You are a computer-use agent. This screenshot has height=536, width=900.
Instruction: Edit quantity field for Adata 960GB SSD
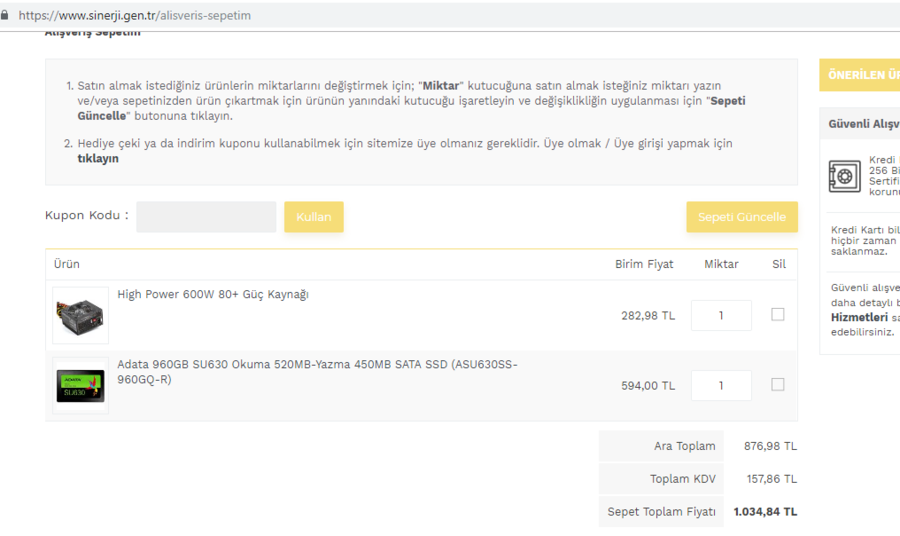(721, 386)
